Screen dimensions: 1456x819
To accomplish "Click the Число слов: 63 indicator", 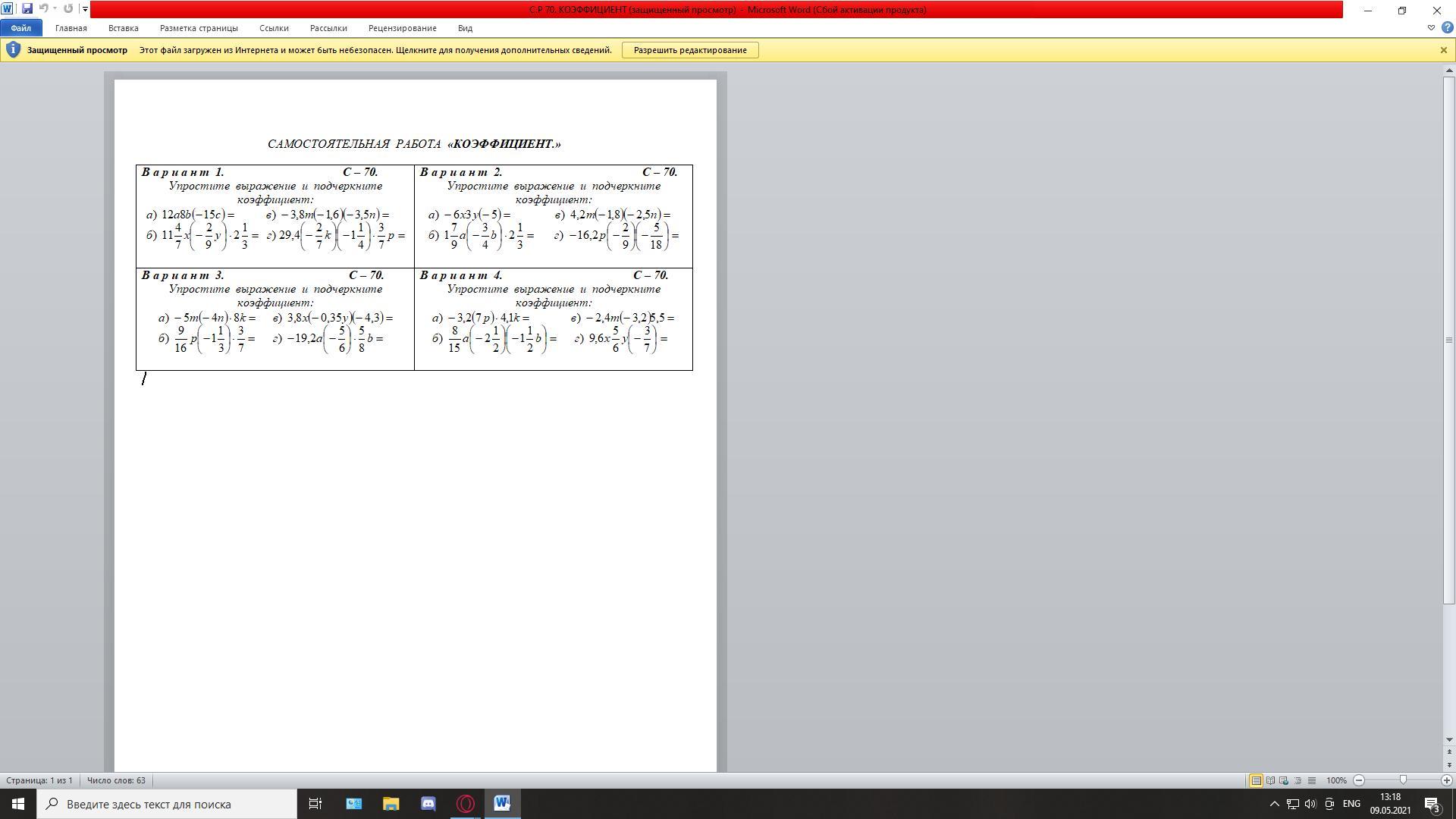I will tap(116, 780).
